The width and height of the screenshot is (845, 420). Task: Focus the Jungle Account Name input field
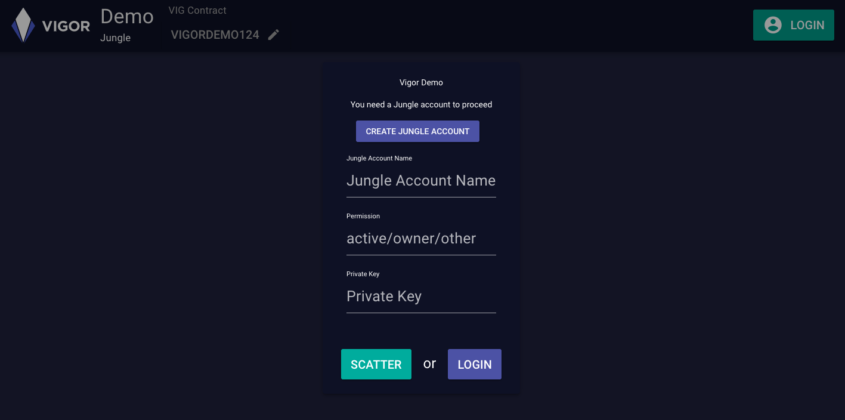(x=421, y=181)
